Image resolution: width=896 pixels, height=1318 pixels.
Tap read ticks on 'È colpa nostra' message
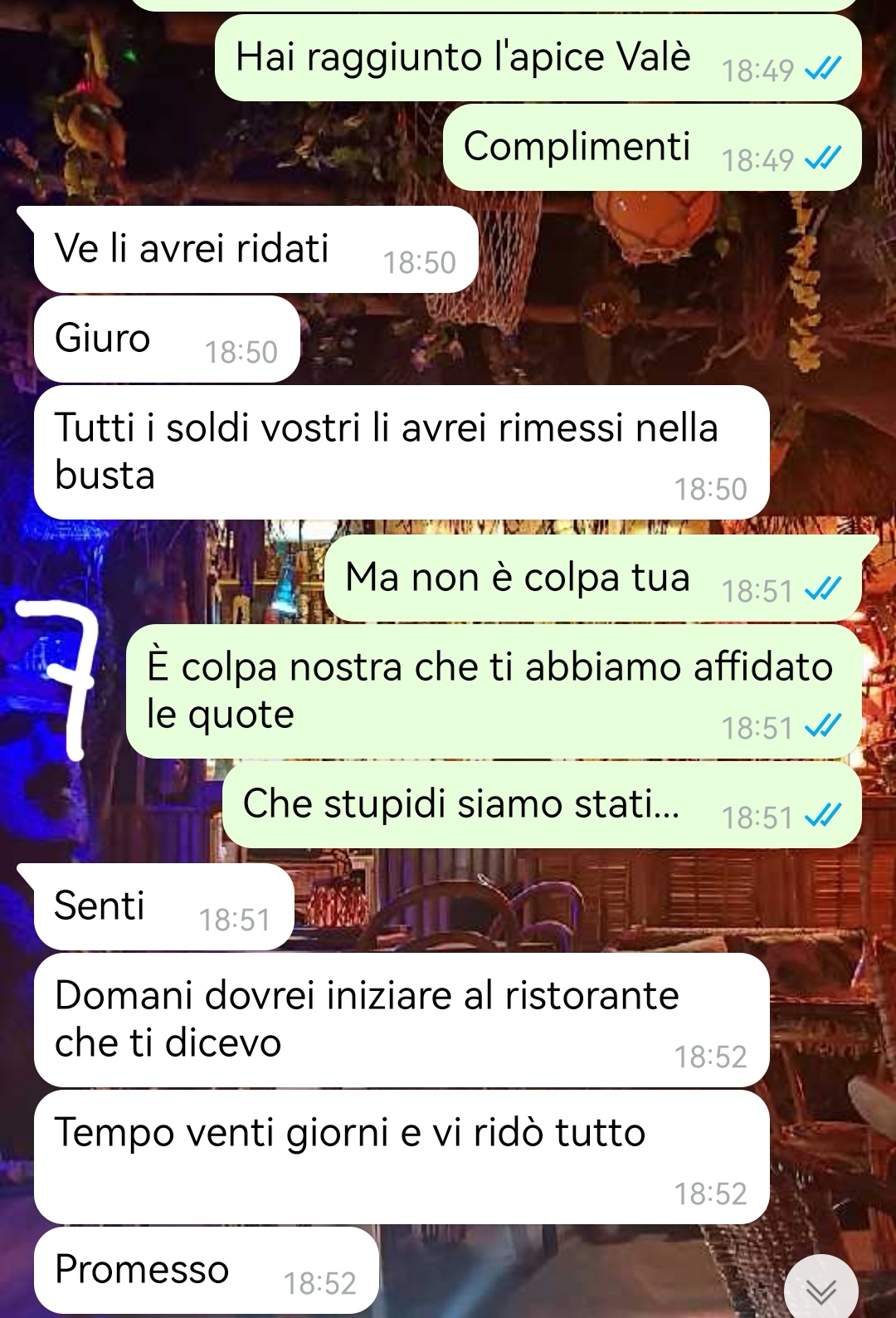click(x=824, y=726)
